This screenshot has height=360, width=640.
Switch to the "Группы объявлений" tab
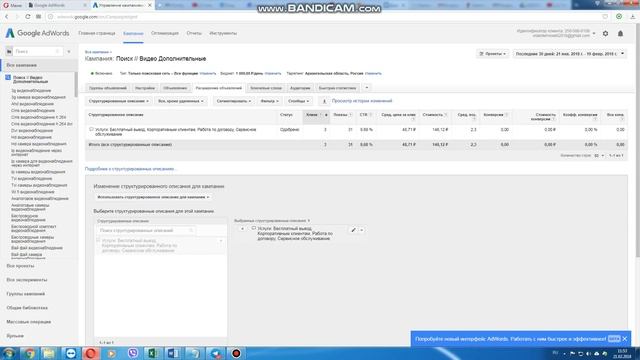click(x=108, y=88)
